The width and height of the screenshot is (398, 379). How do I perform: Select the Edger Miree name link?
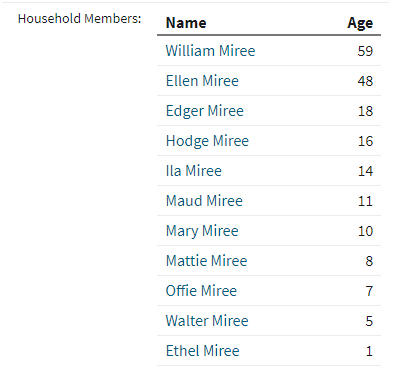205,111
